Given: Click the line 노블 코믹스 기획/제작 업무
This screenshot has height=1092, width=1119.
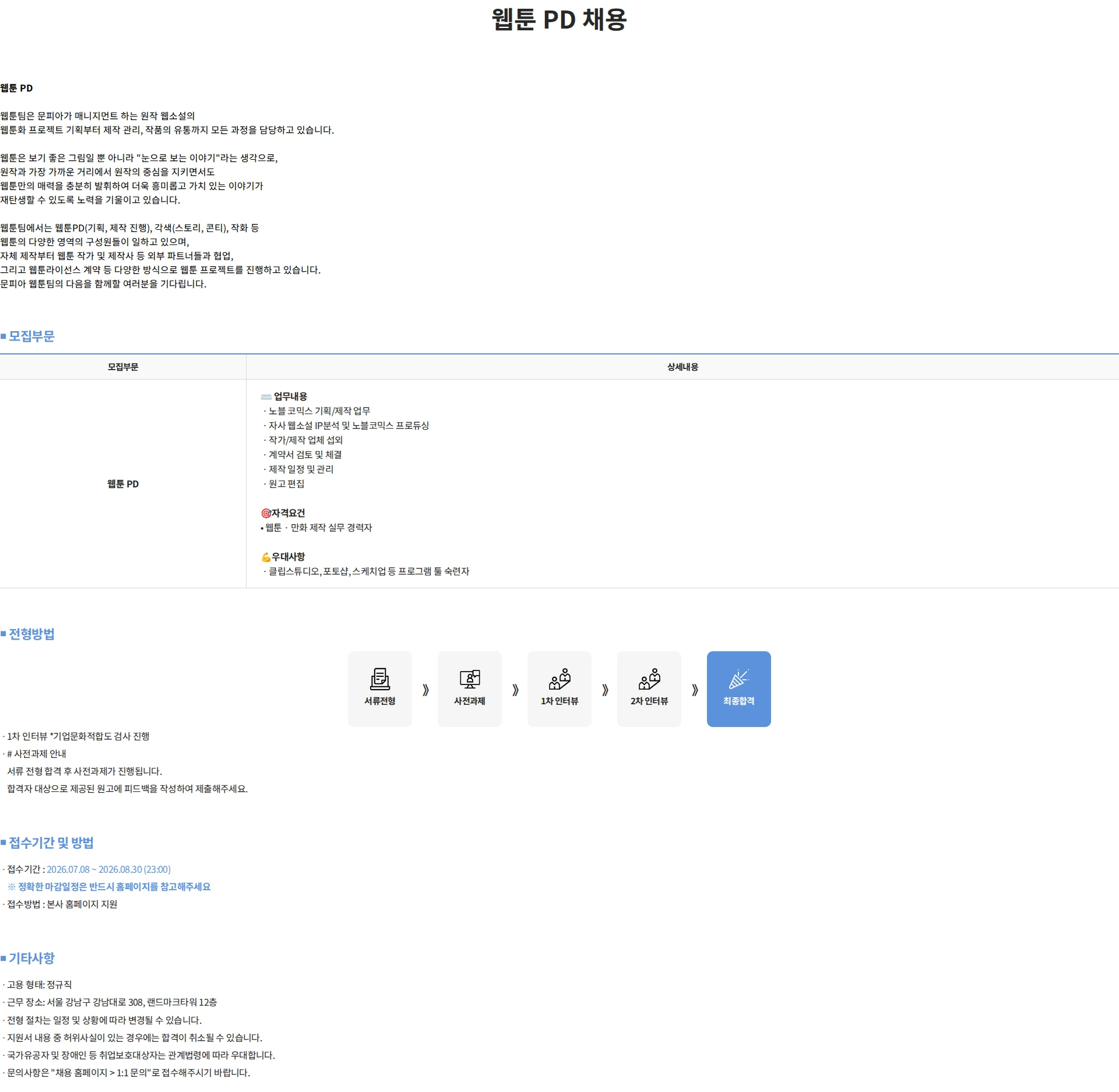Looking at the screenshot, I should coord(319,411).
